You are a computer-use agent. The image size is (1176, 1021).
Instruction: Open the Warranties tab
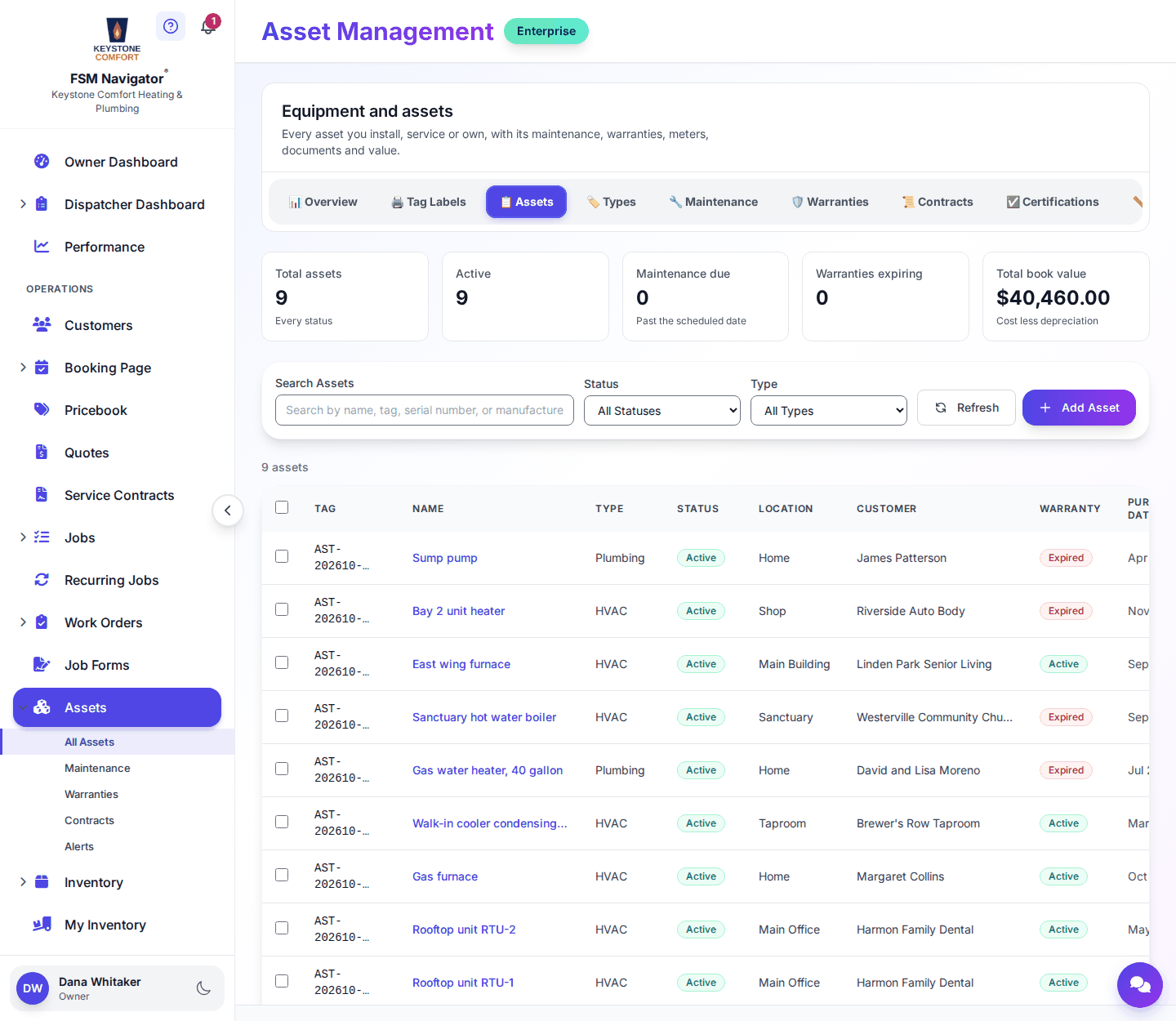click(x=830, y=202)
